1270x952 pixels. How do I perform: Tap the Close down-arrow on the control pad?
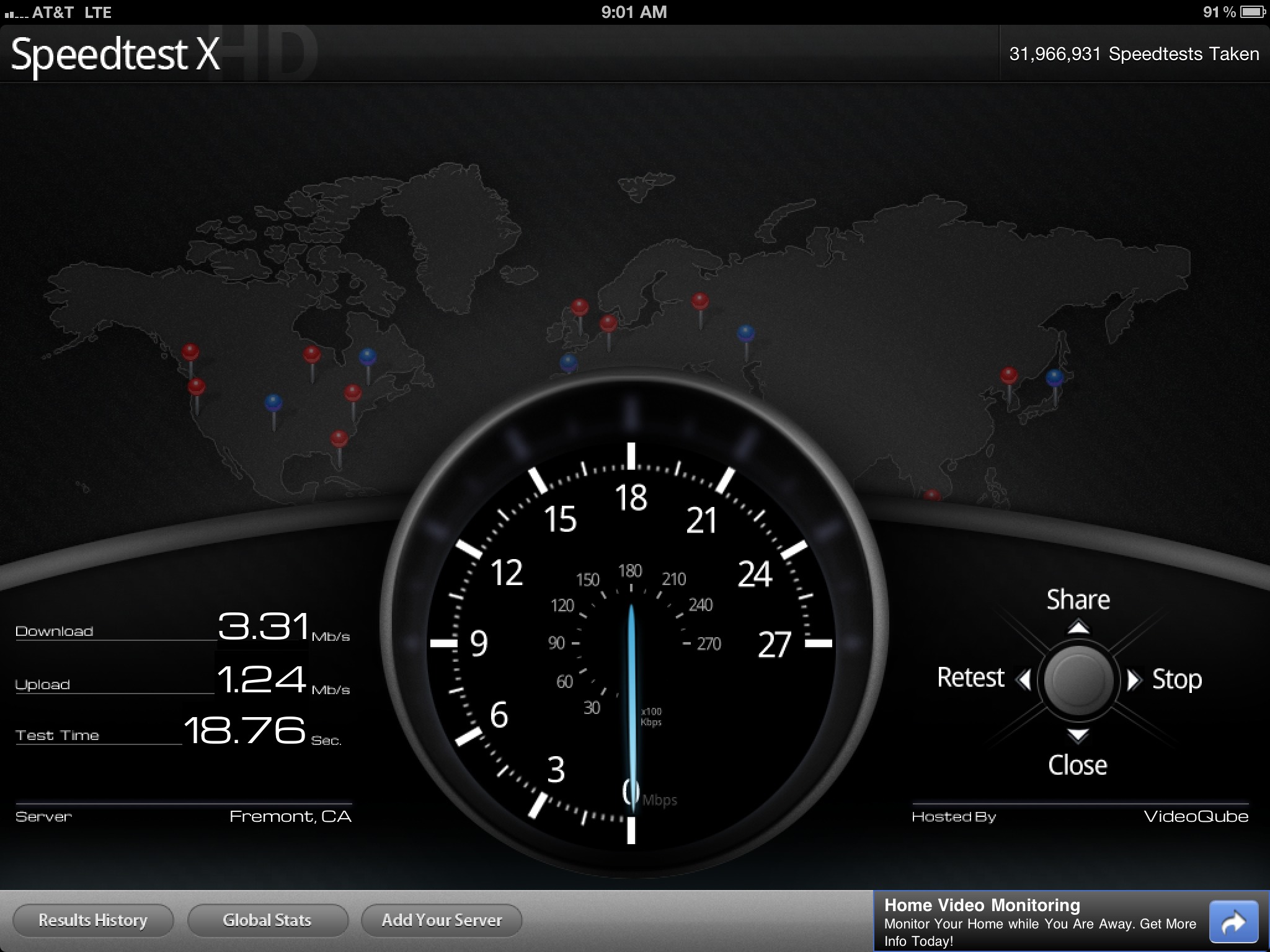(1078, 735)
